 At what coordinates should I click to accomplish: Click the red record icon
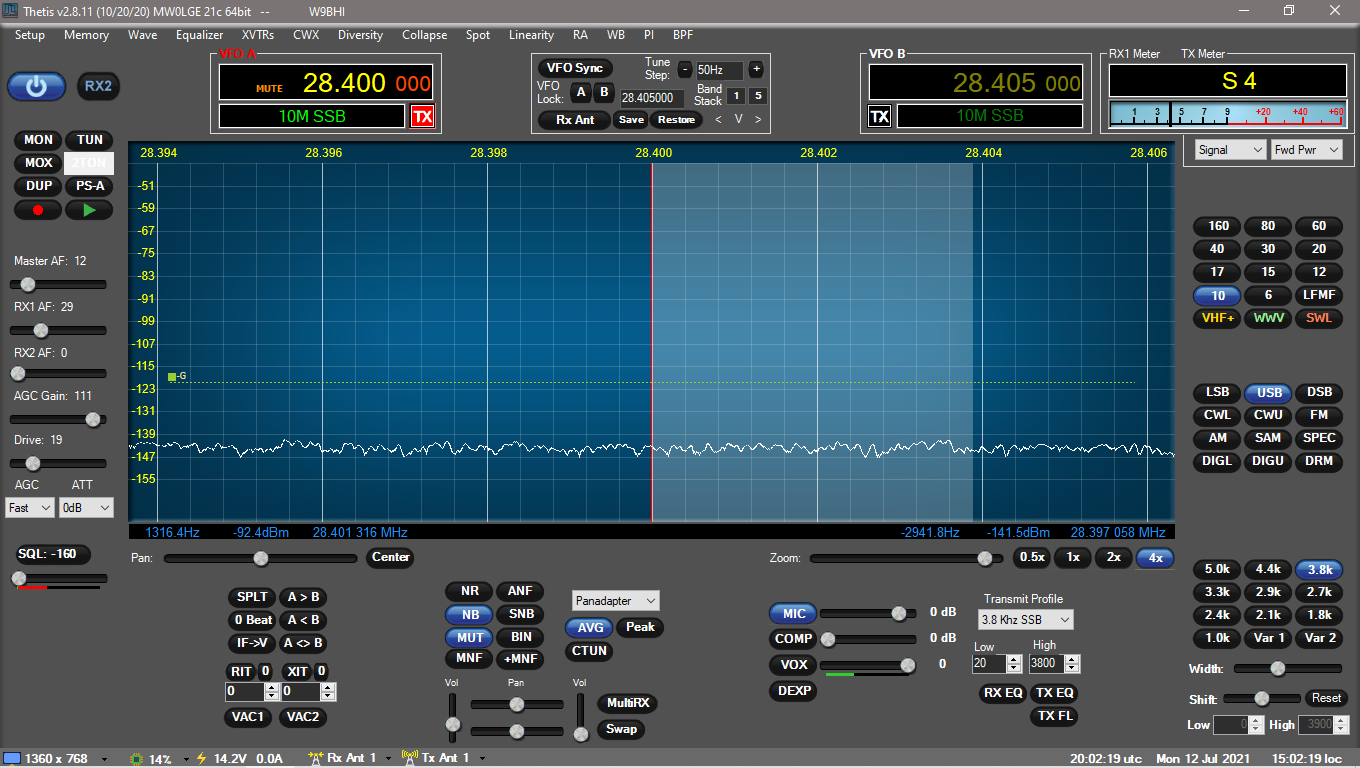pos(37,209)
